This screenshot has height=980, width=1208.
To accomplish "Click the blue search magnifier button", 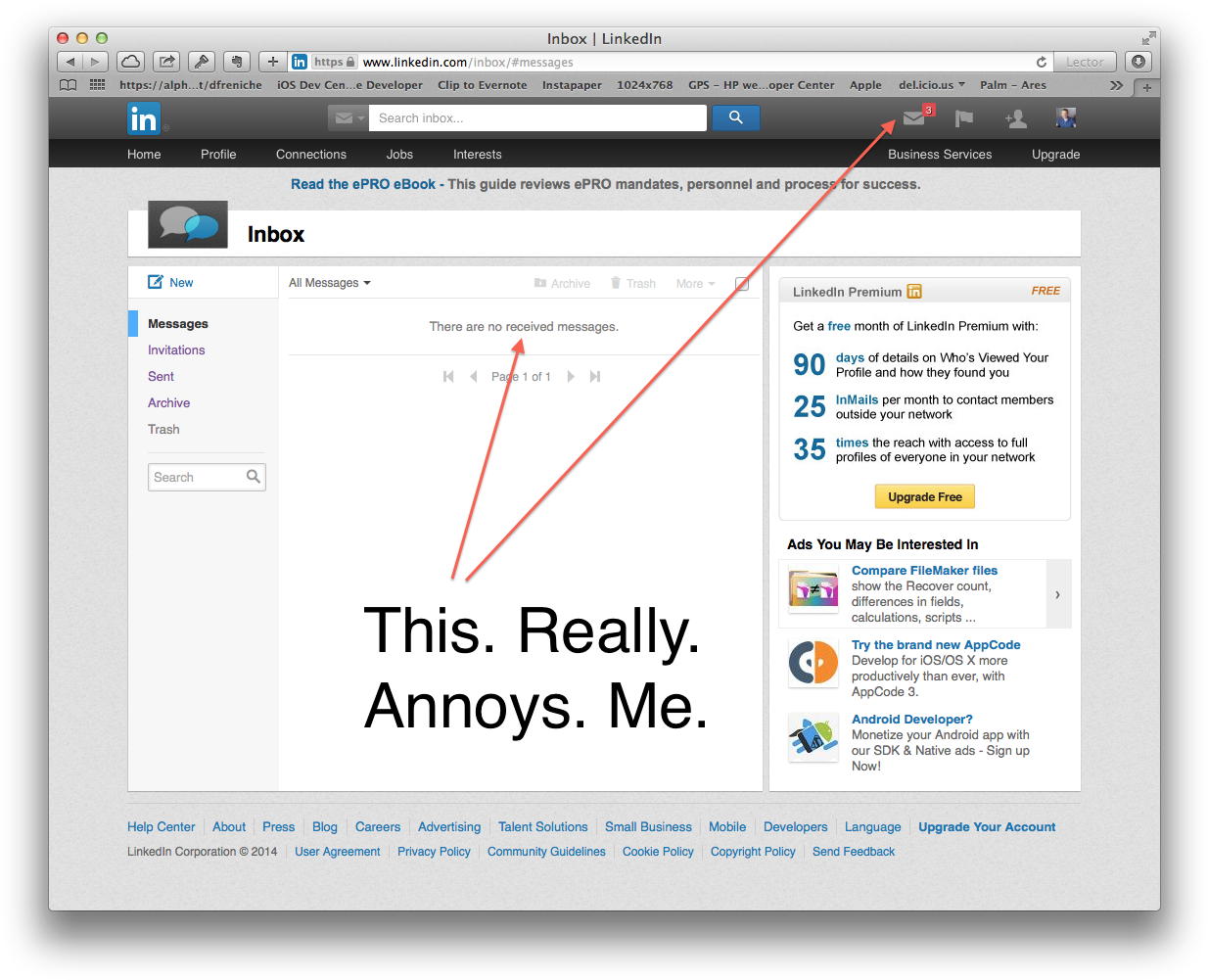I will (x=735, y=117).
